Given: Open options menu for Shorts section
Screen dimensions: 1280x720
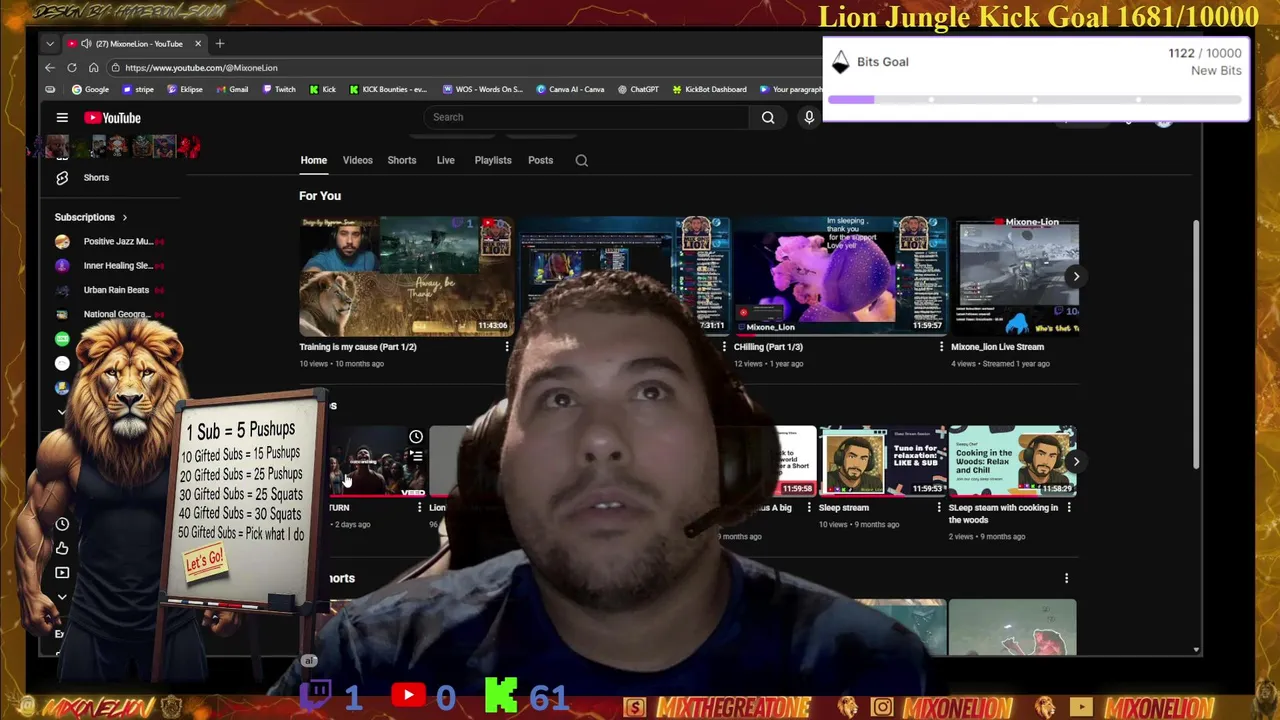Looking at the screenshot, I should tap(1066, 578).
